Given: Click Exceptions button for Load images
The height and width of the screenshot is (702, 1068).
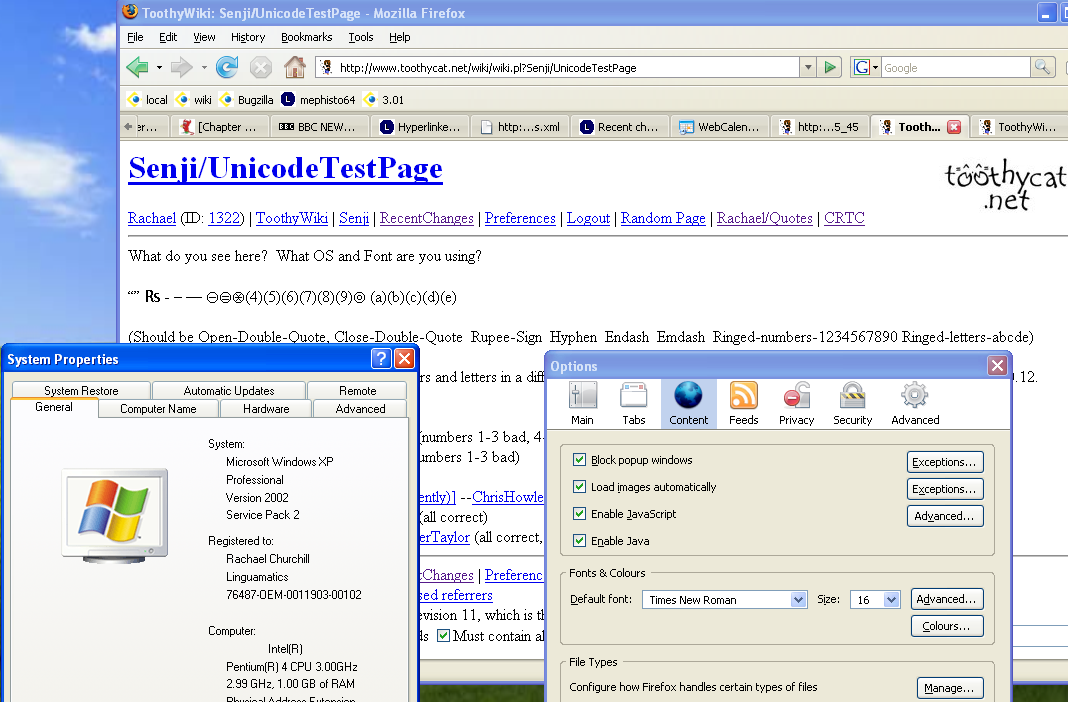Looking at the screenshot, I should [x=945, y=489].
